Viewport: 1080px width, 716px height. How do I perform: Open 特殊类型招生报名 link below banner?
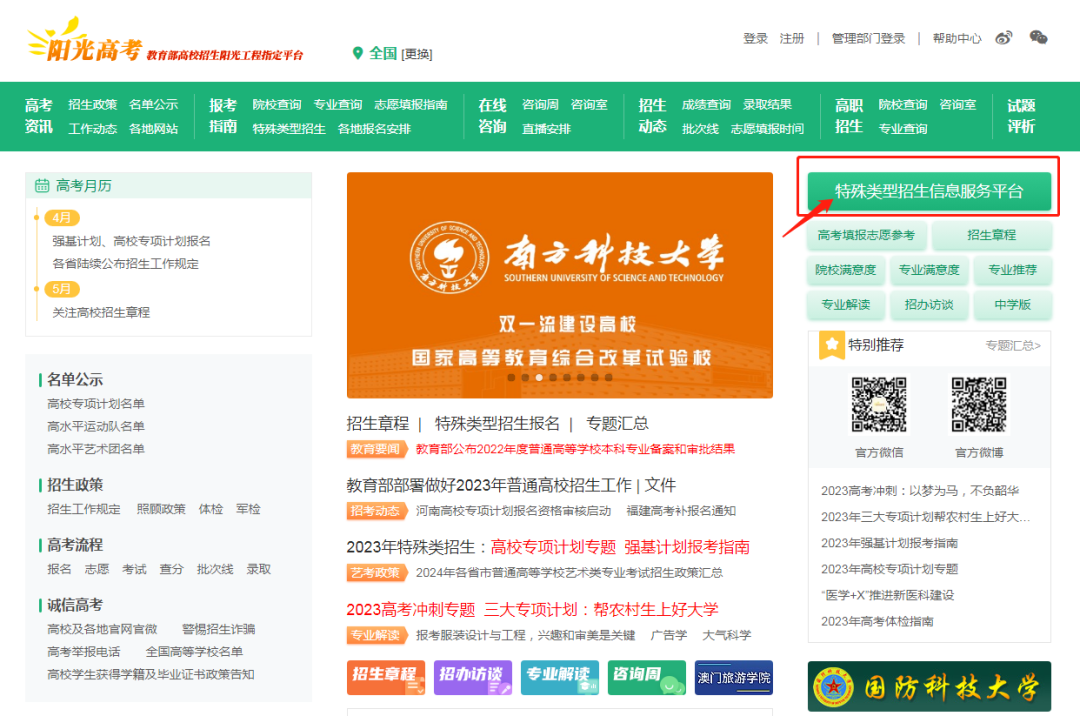[497, 423]
